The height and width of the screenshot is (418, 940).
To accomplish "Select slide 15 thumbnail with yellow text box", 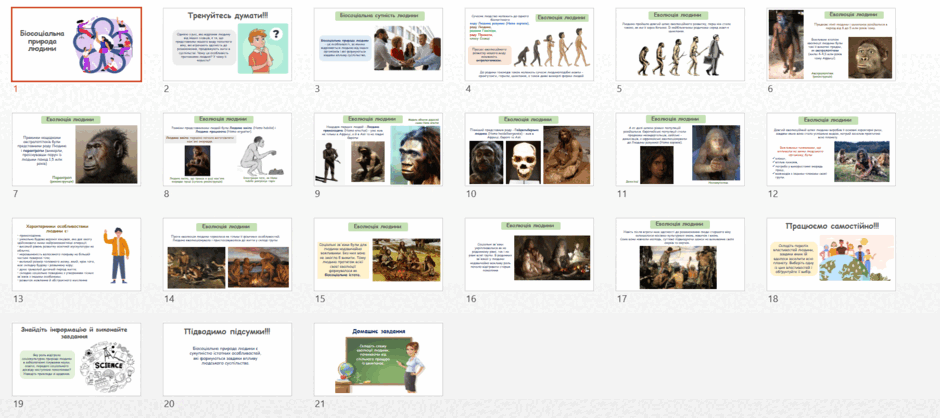I will (x=378, y=254).
